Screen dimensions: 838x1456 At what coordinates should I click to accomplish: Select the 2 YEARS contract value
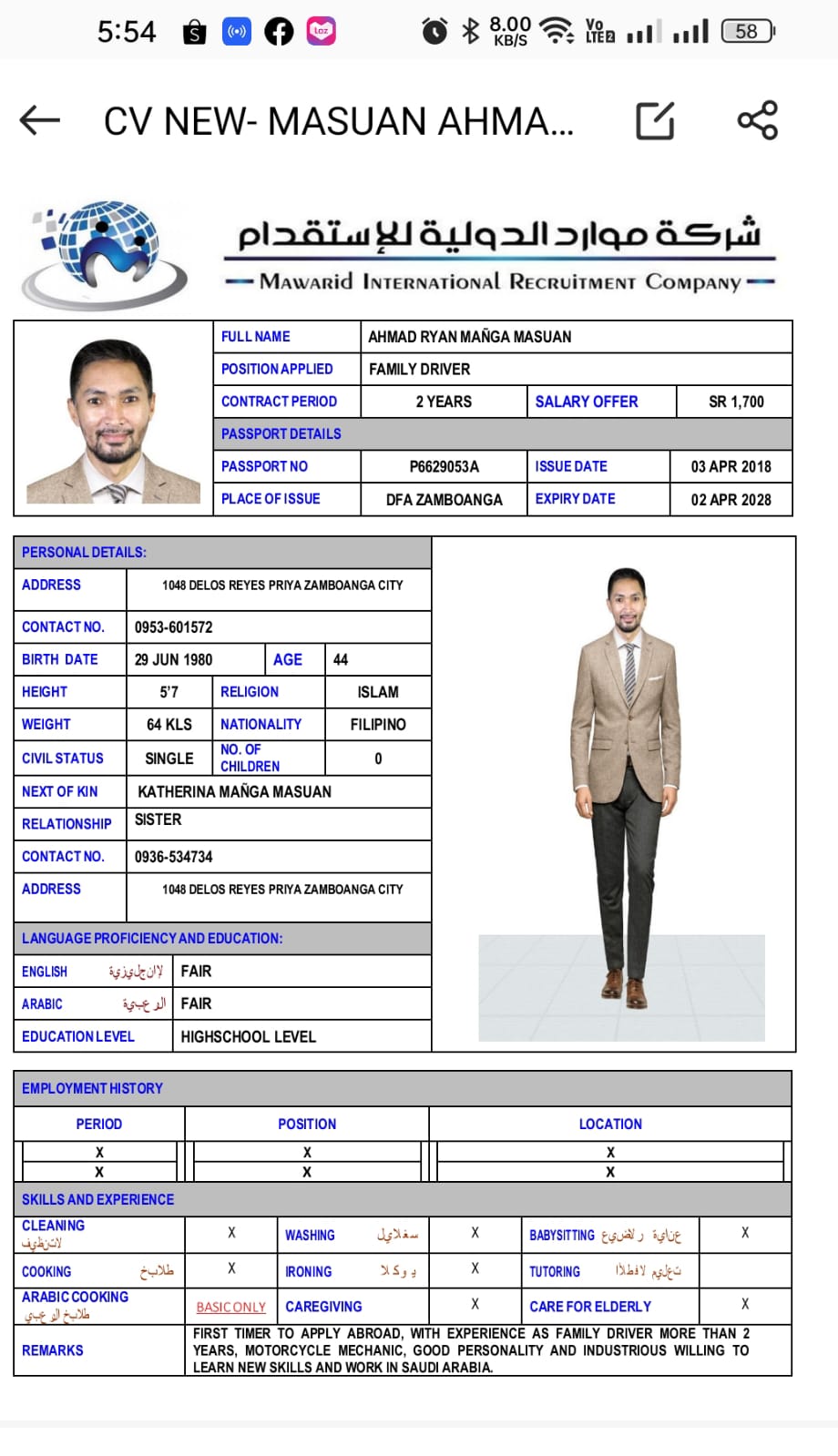[444, 402]
